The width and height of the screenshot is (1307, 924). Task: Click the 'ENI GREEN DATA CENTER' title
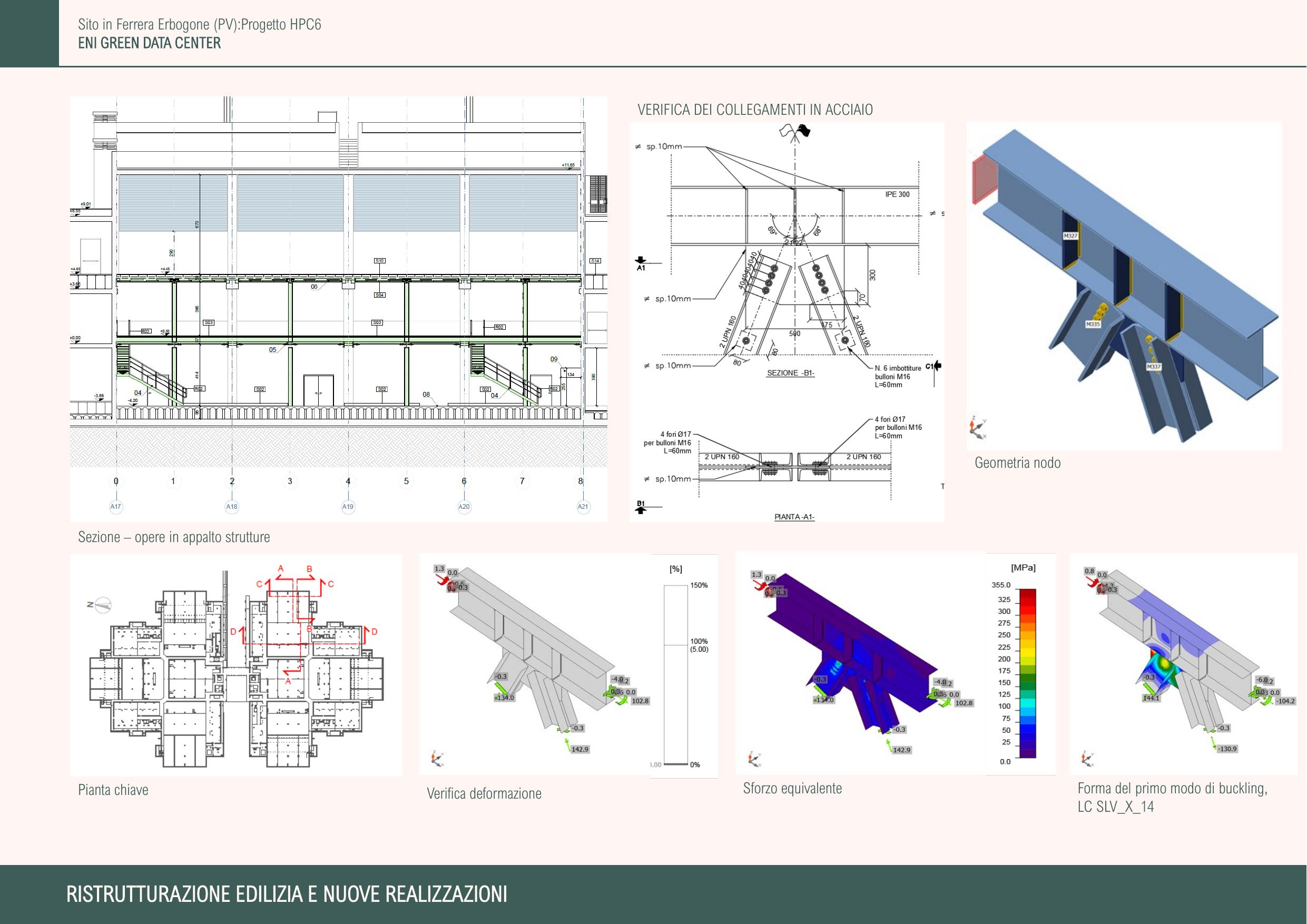(149, 43)
